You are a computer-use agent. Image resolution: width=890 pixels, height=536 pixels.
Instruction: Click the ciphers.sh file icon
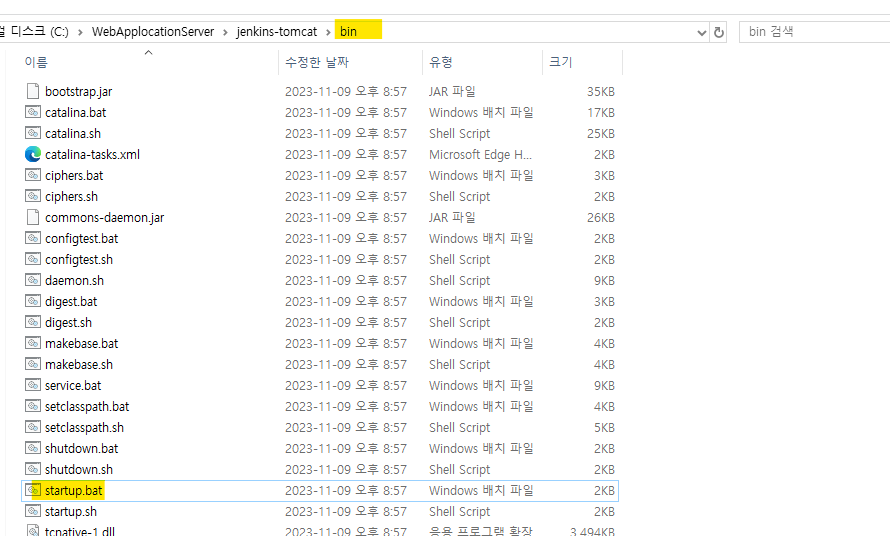point(33,196)
